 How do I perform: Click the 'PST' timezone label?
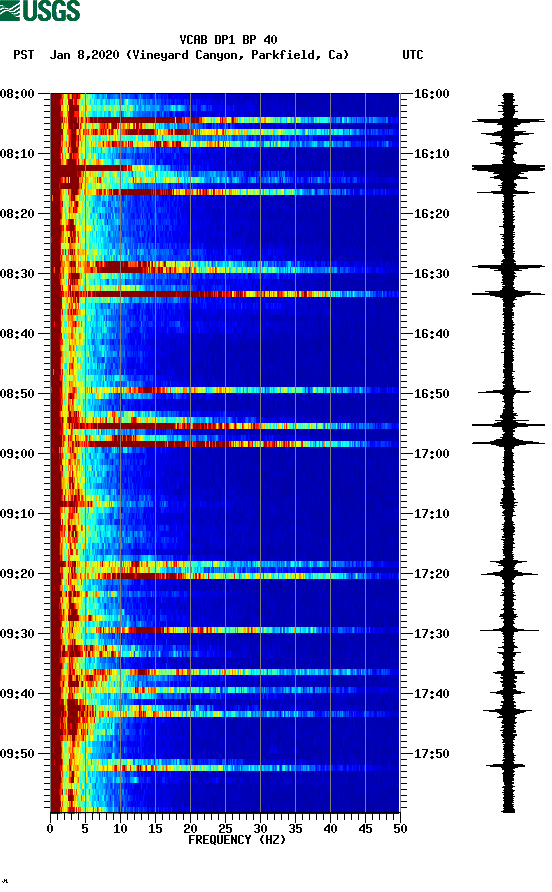tap(24, 55)
